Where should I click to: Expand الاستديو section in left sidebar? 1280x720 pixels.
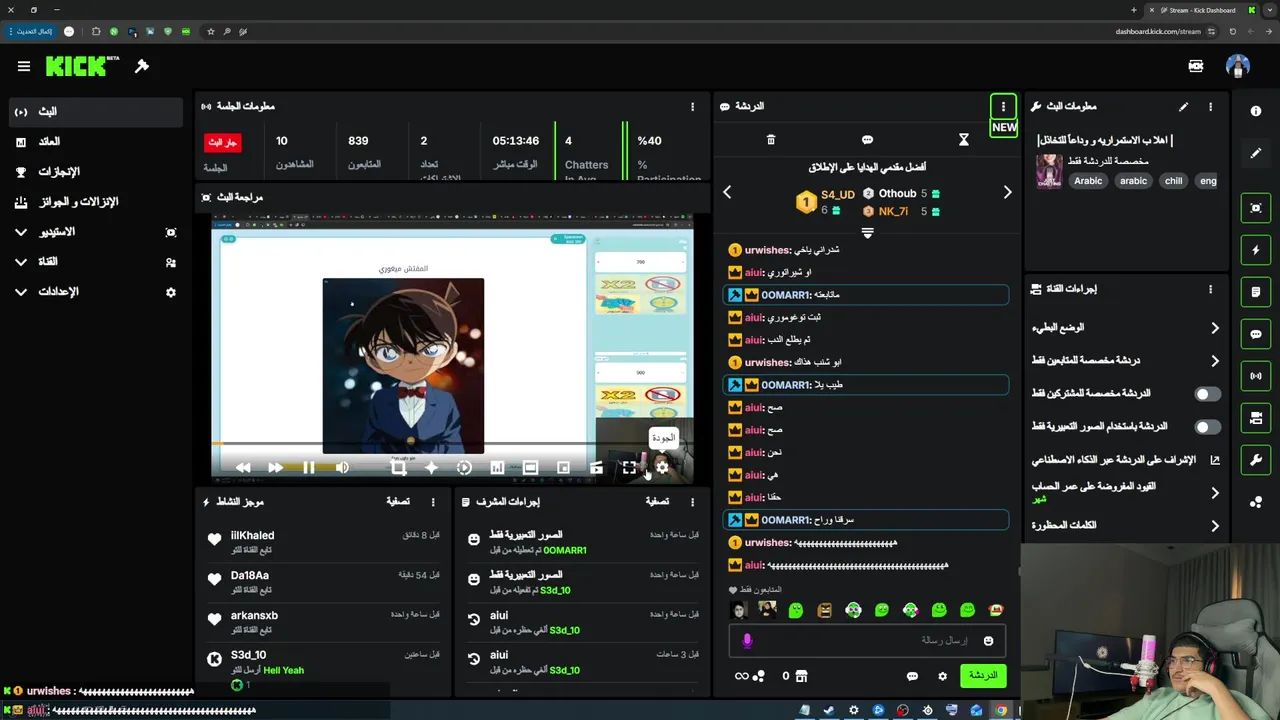96,232
